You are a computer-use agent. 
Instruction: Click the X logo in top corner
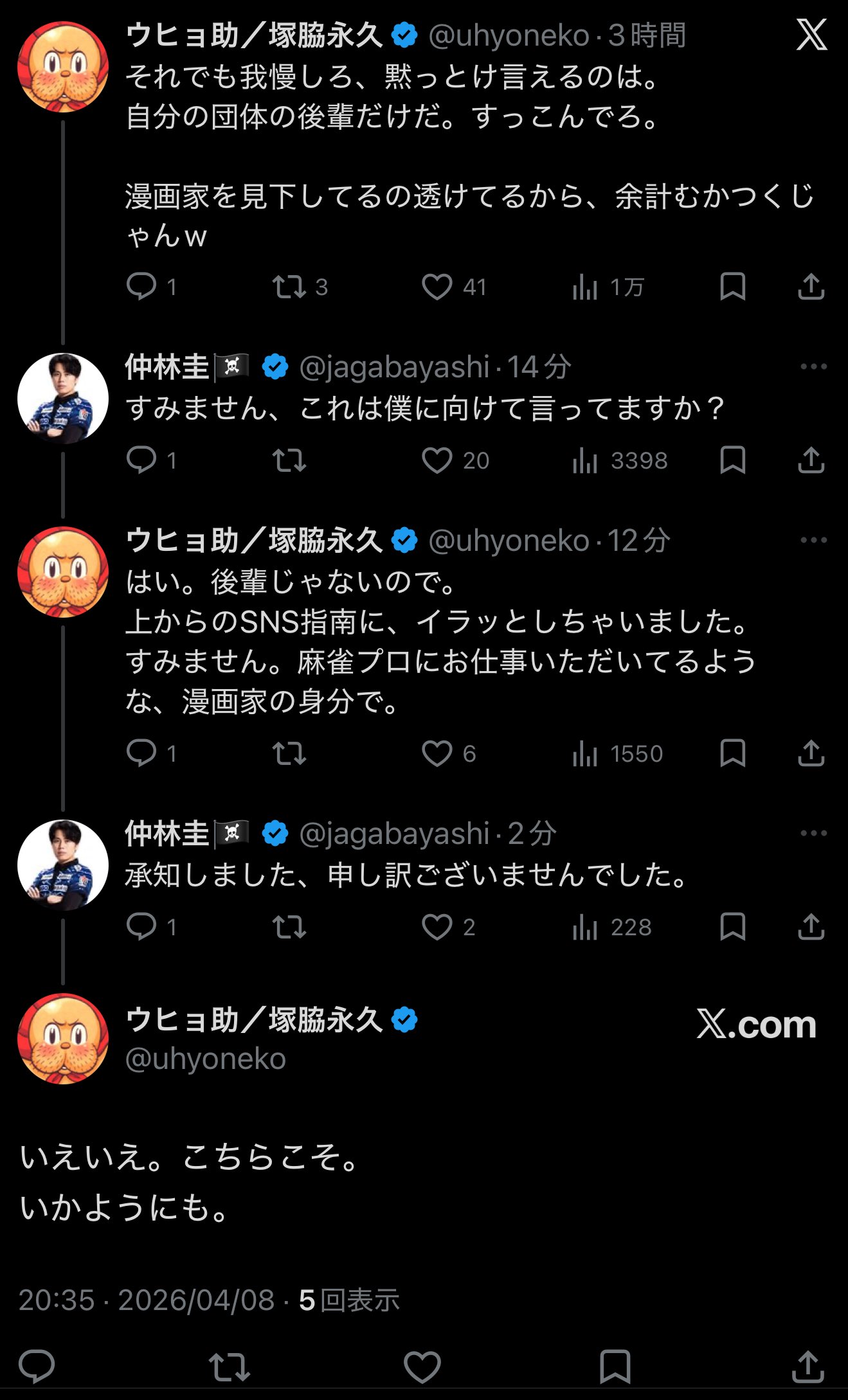pos(811,35)
